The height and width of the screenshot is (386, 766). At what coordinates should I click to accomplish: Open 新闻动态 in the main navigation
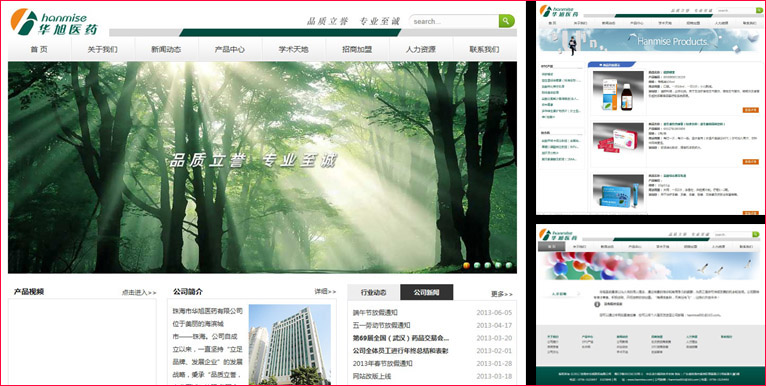[166, 49]
